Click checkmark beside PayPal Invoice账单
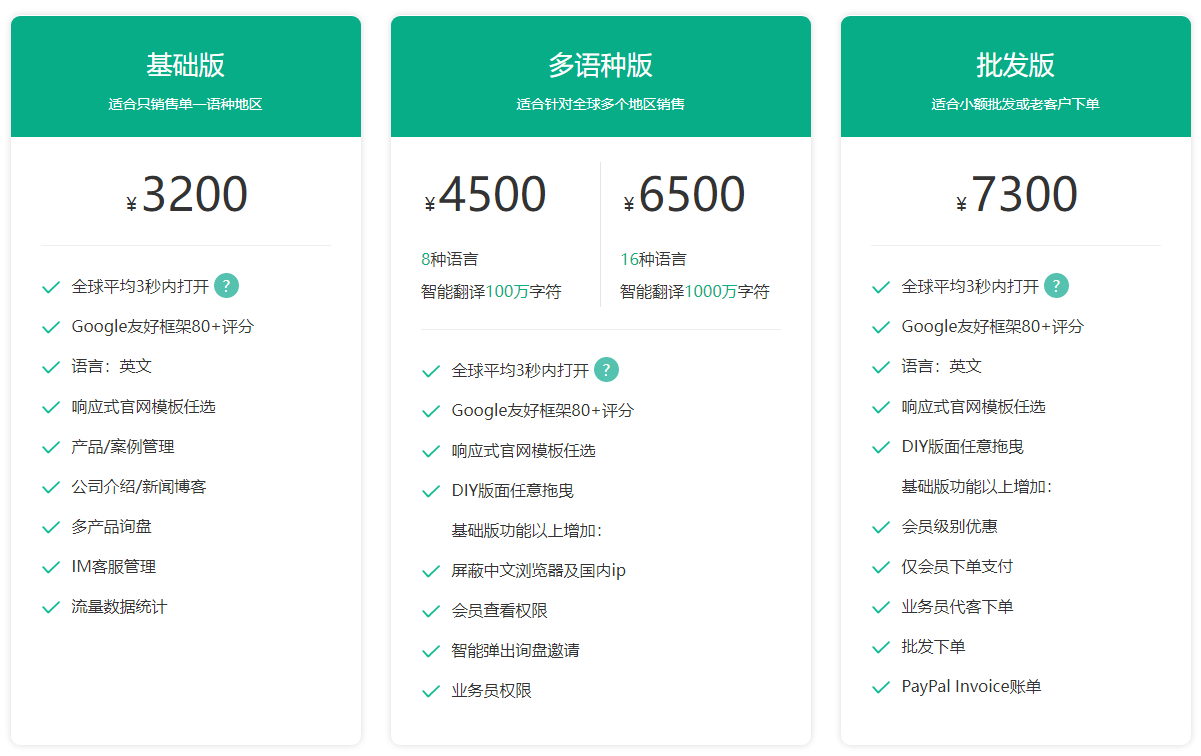The width and height of the screenshot is (1201, 756). click(881, 687)
